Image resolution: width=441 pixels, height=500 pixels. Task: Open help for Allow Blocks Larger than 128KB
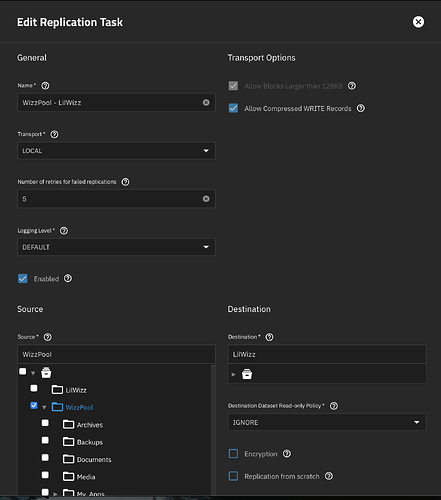coord(352,86)
